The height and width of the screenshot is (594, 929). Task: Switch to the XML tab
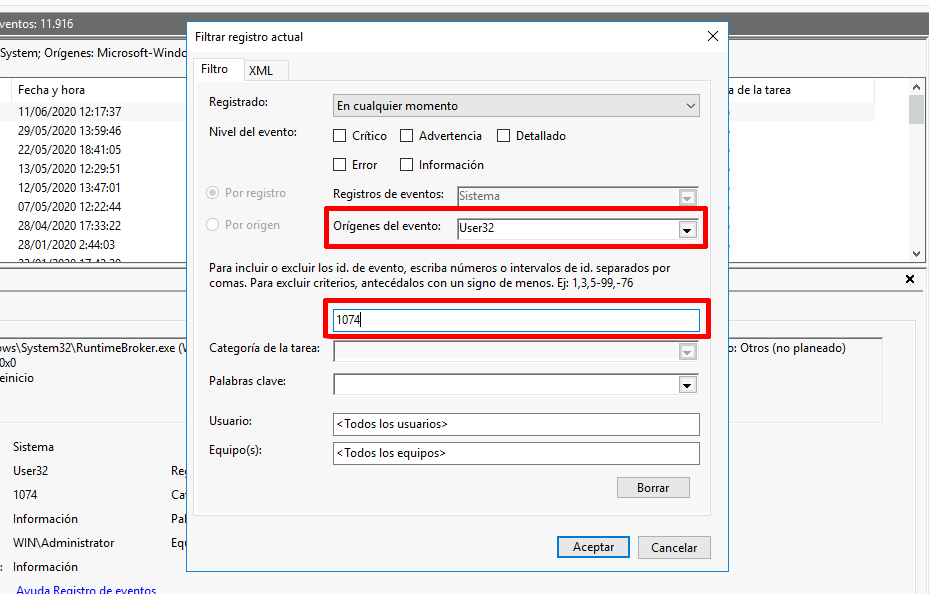coord(264,71)
